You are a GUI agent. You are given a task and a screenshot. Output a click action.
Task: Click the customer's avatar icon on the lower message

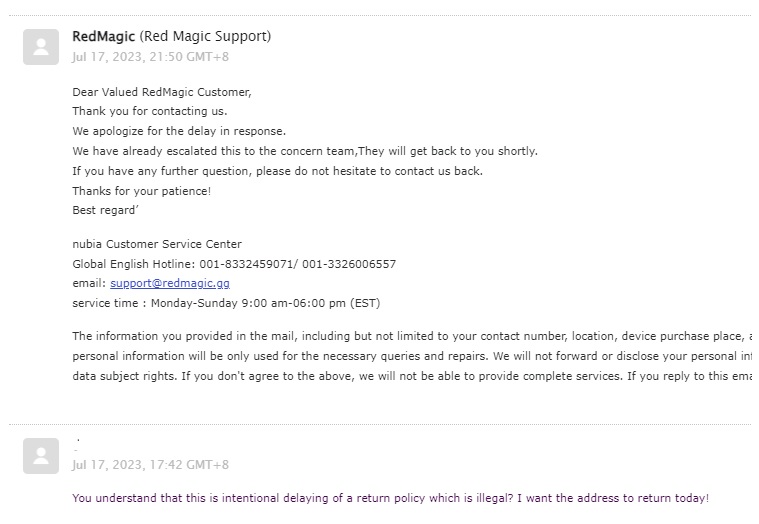point(41,456)
